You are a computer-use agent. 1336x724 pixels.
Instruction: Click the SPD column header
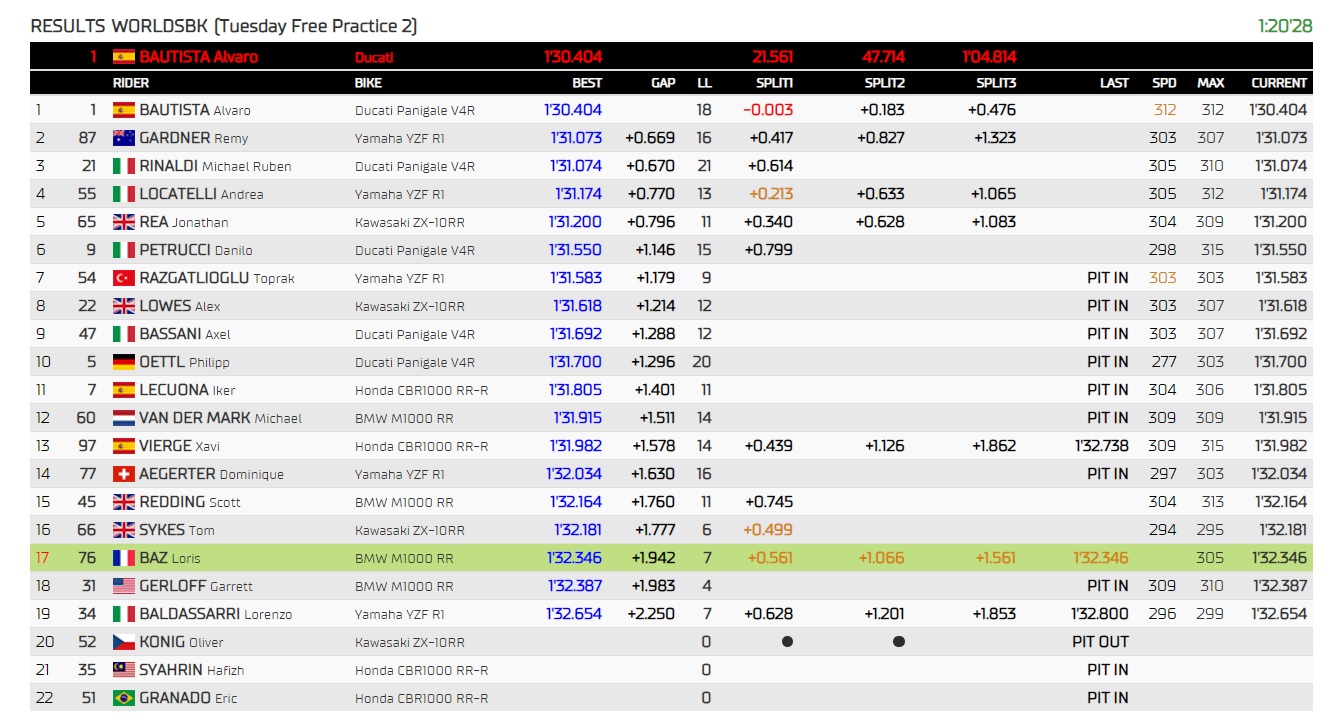[1164, 83]
